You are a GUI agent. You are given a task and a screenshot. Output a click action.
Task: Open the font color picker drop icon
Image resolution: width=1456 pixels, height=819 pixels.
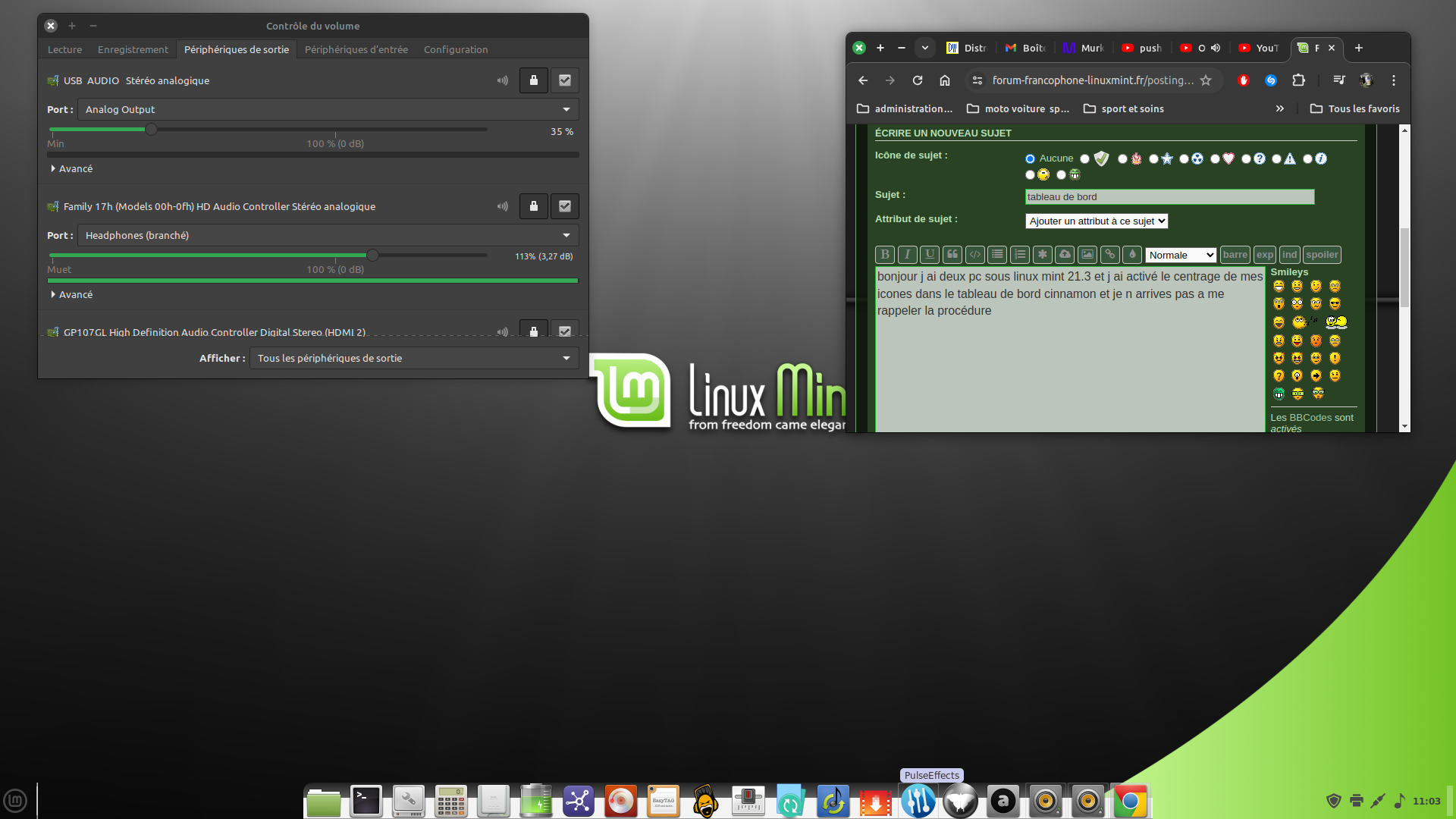point(1132,255)
